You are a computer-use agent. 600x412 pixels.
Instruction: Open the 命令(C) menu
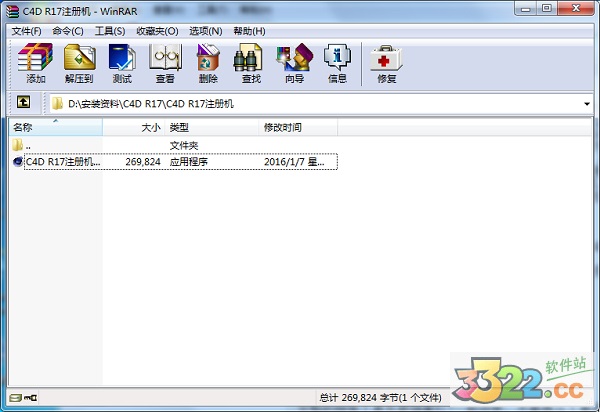68,31
